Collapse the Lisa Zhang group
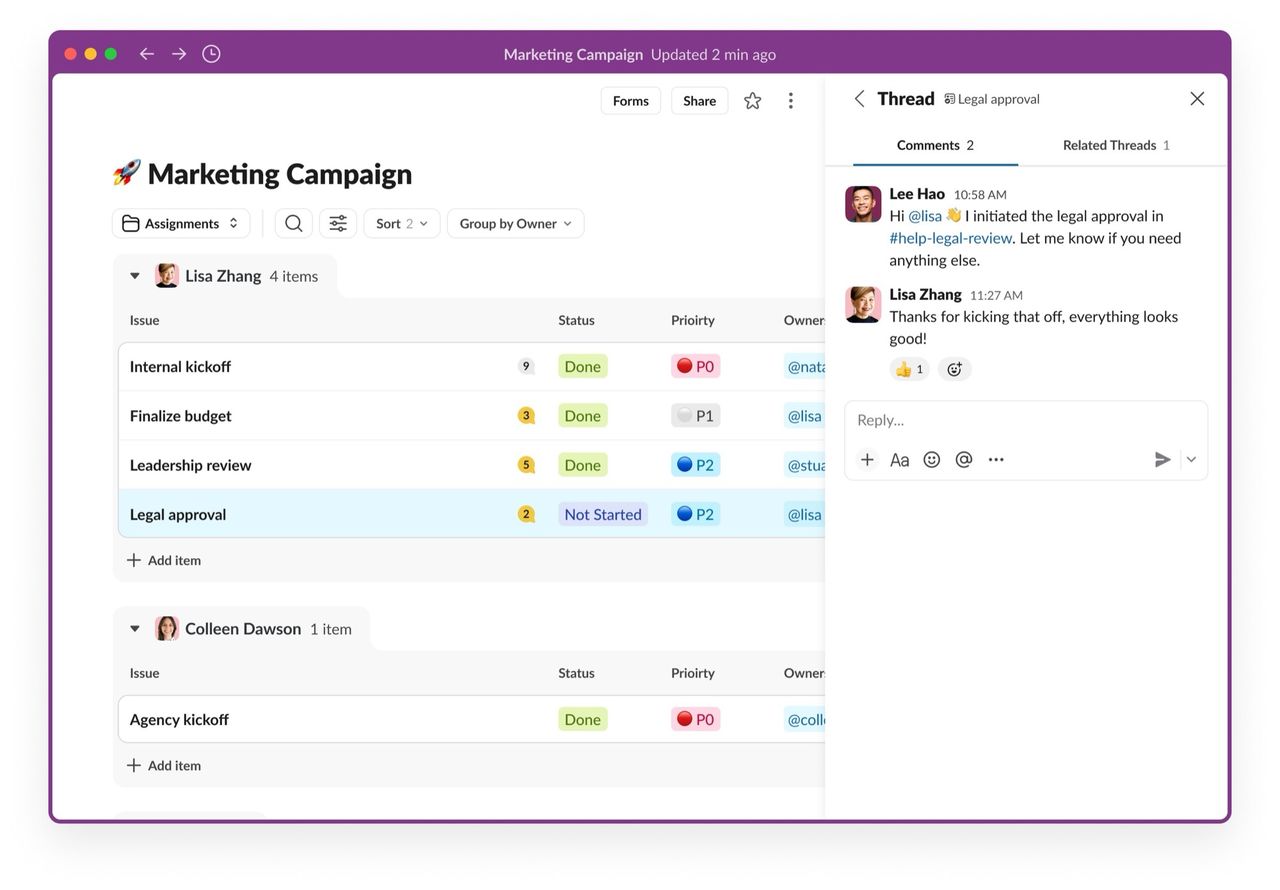Image resolution: width=1280 pixels, height=890 pixels. coord(135,275)
